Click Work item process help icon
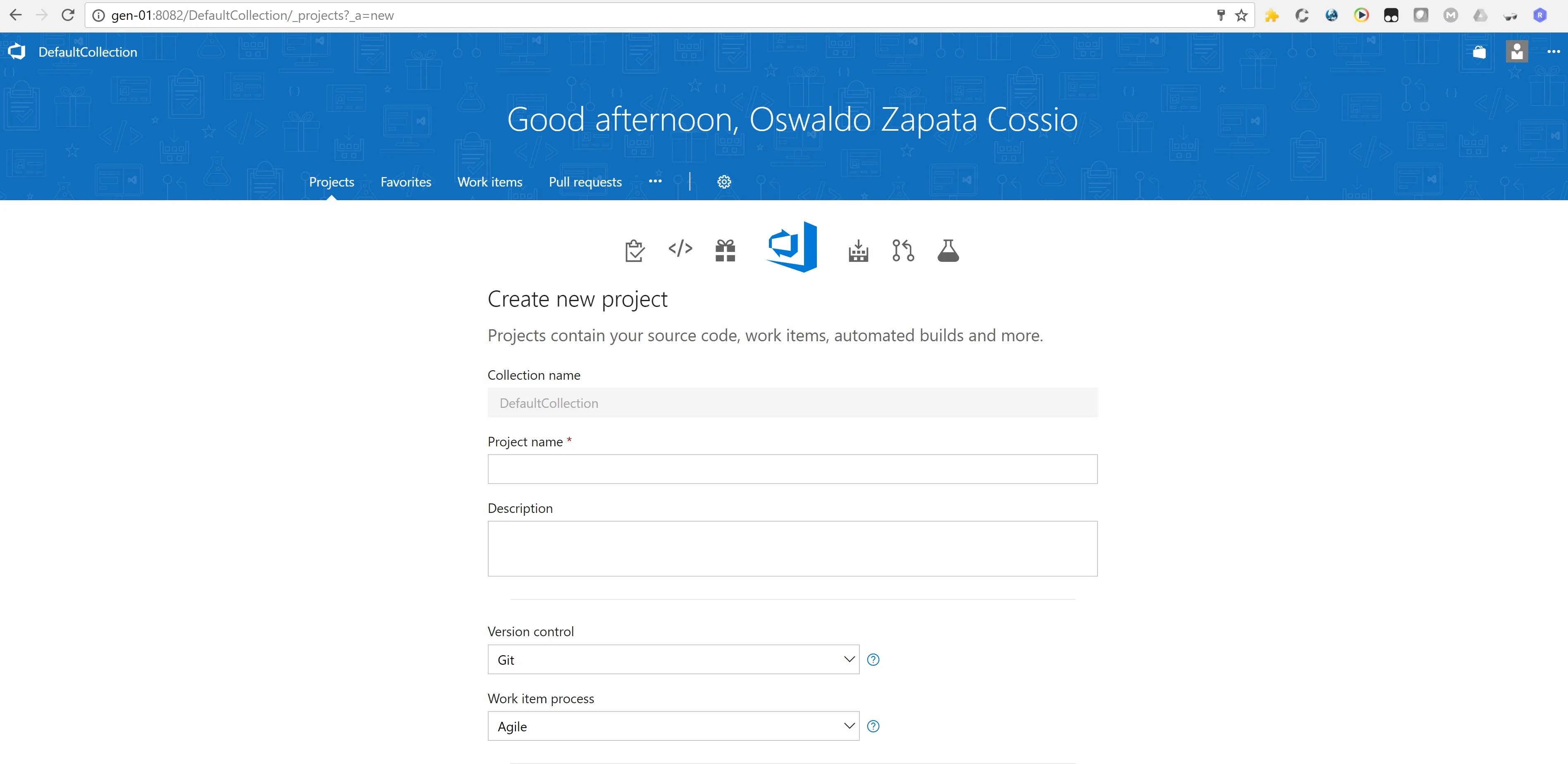Screen dimensions: 1568x764 coord(873,726)
